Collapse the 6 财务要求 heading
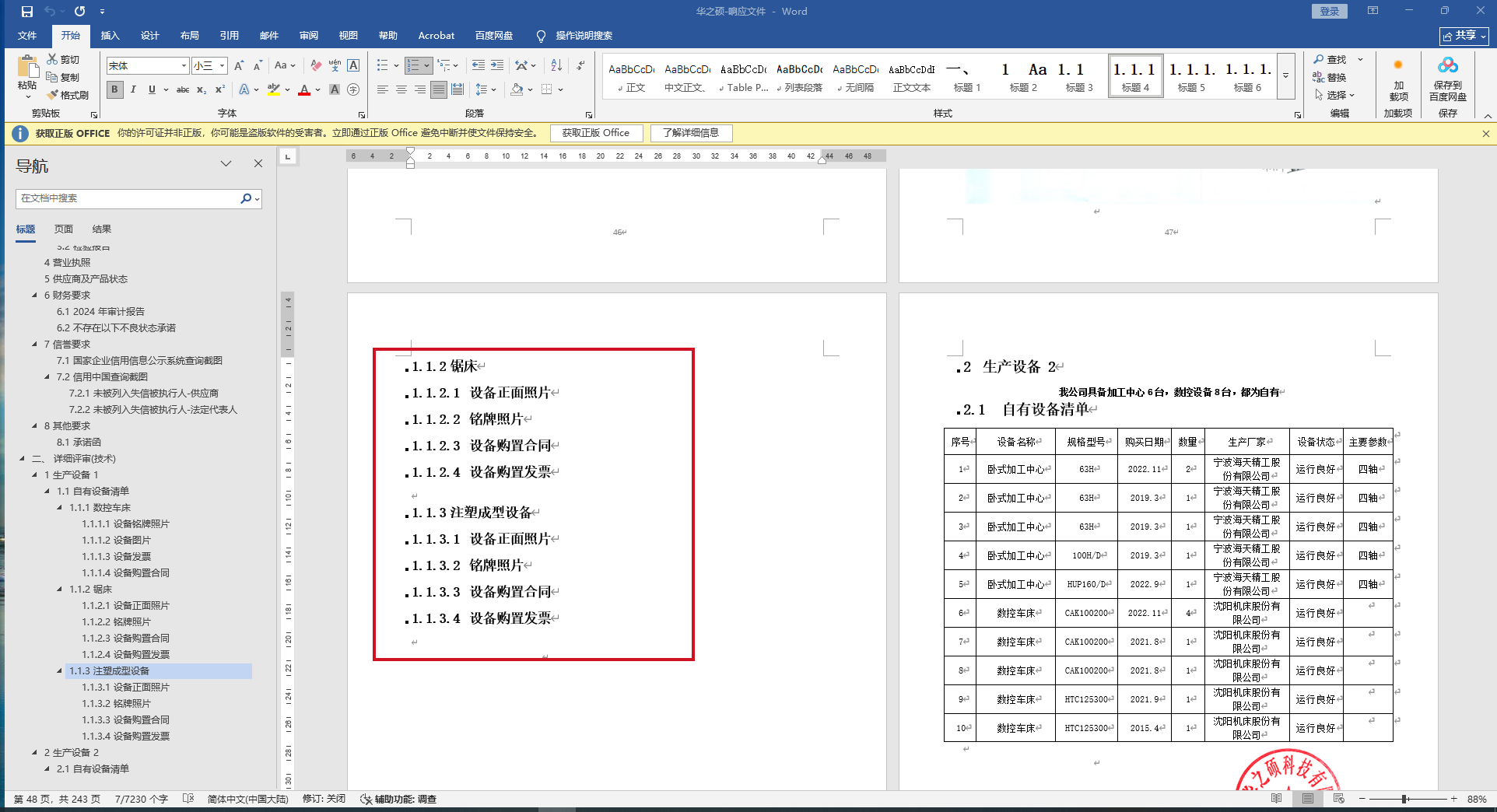 [34, 295]
